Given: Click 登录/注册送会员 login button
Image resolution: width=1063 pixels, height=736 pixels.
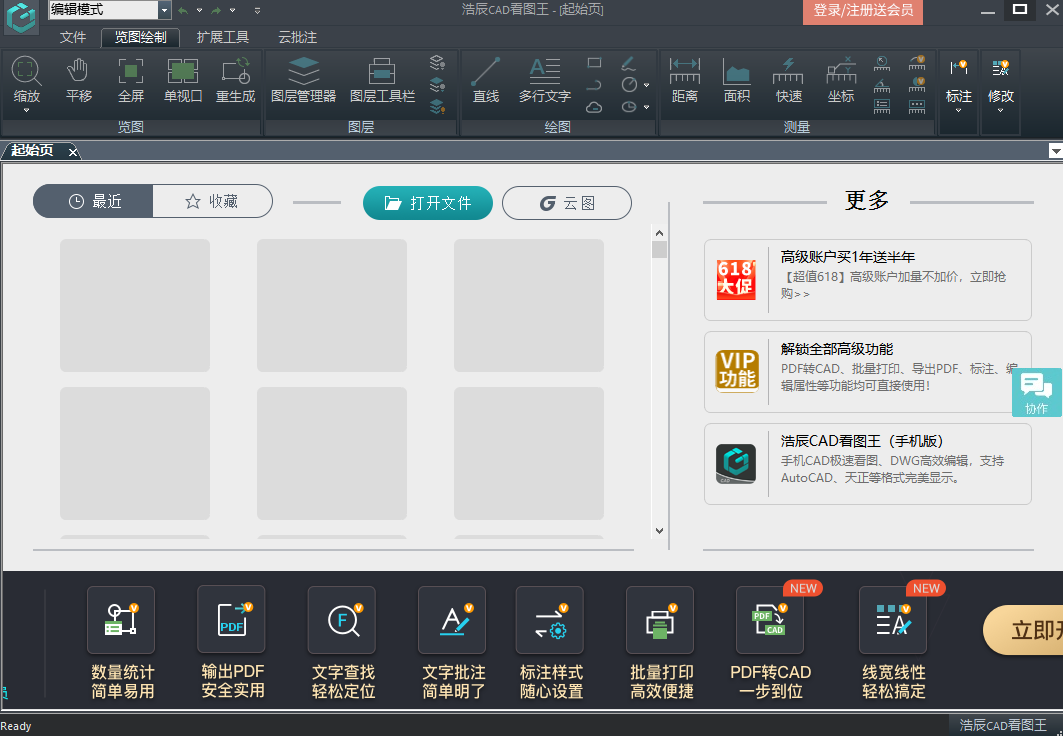Looking at the screenshot, I should pos(863,10).
